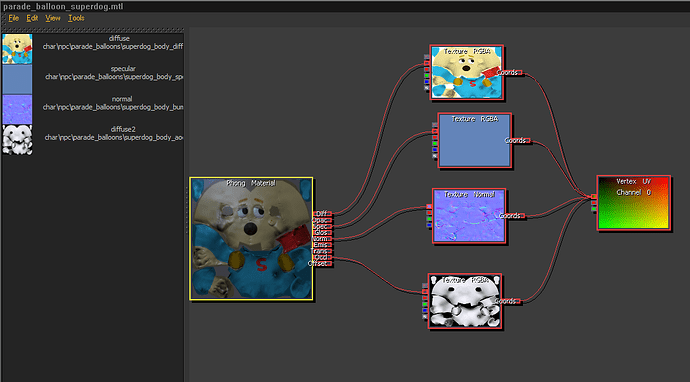This screenshot has height=382, width=690.
Task: Select the superdog diffuse Texture RGBA node
Action: pos(466,72)
